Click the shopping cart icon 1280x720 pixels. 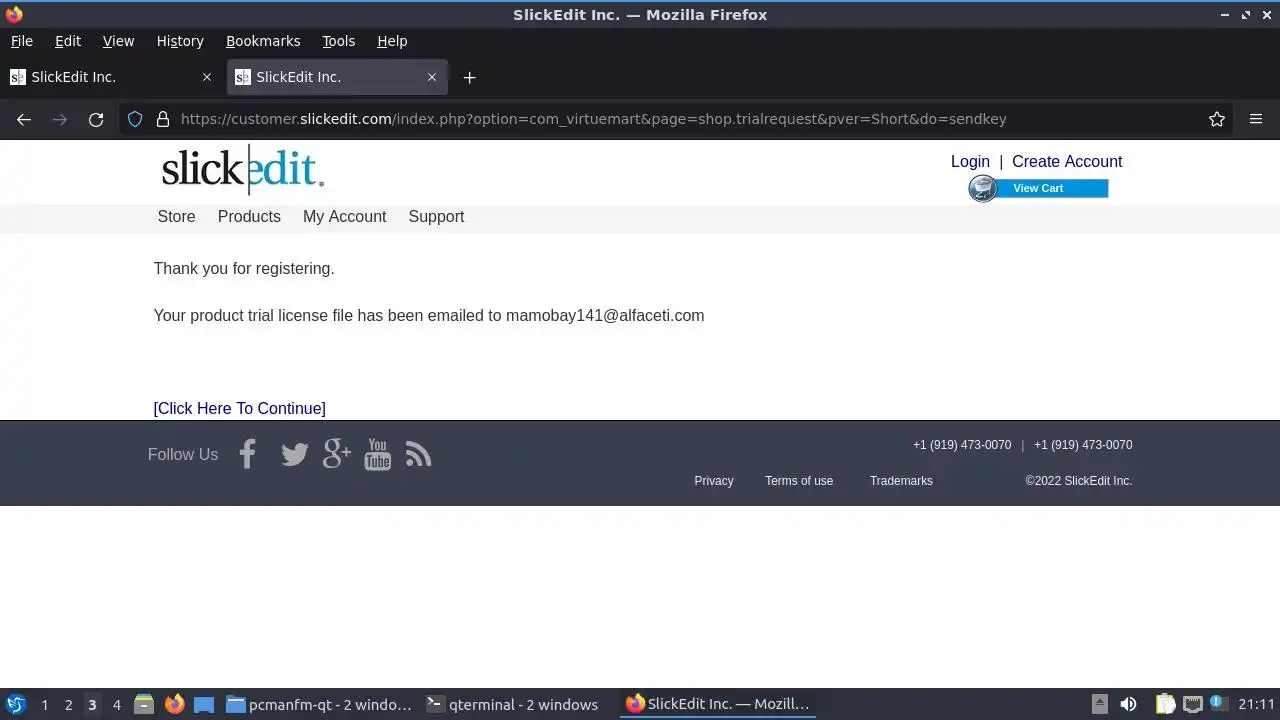point(983,188)
